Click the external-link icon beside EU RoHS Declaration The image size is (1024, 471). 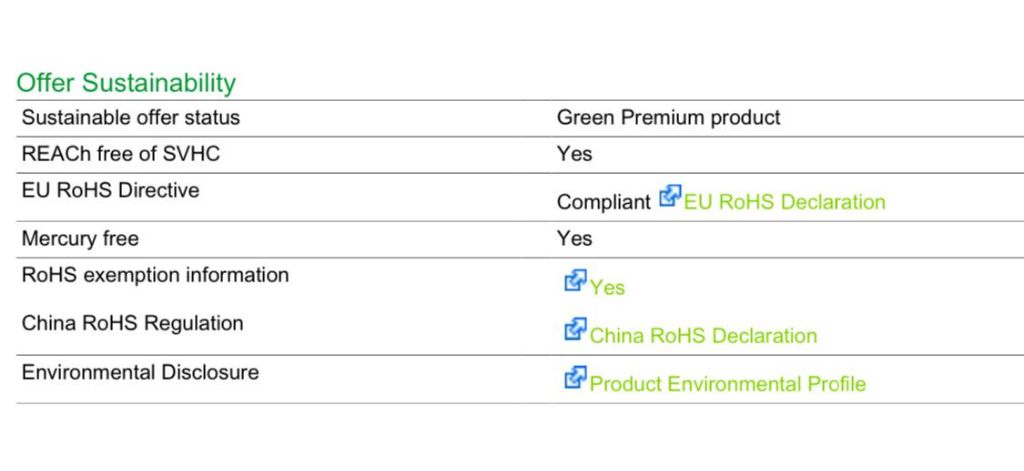(670, 197)
